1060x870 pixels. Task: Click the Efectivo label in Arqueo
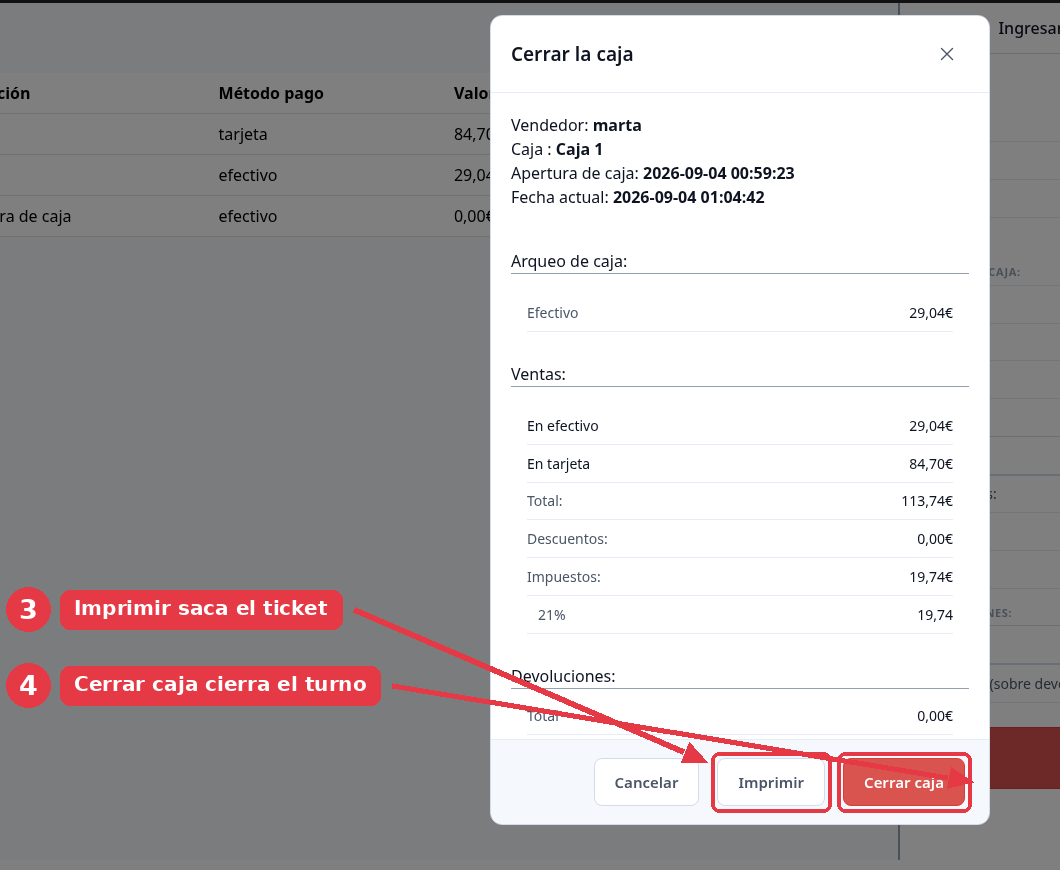click(552, 313)
